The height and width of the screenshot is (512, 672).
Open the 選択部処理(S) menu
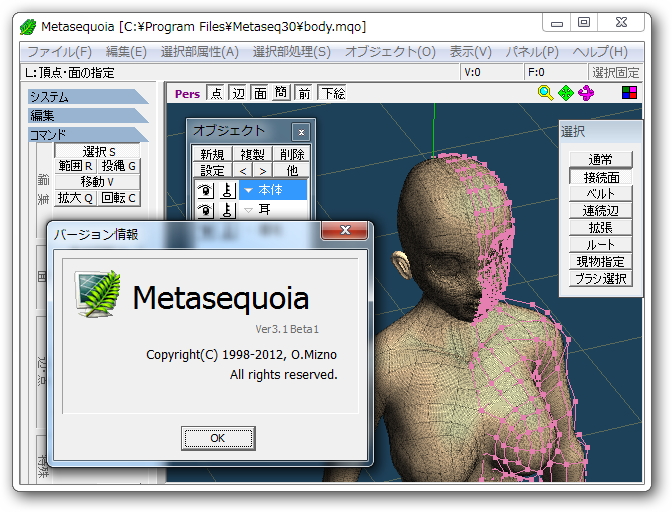pyautogui.click(x=291, y=52)
